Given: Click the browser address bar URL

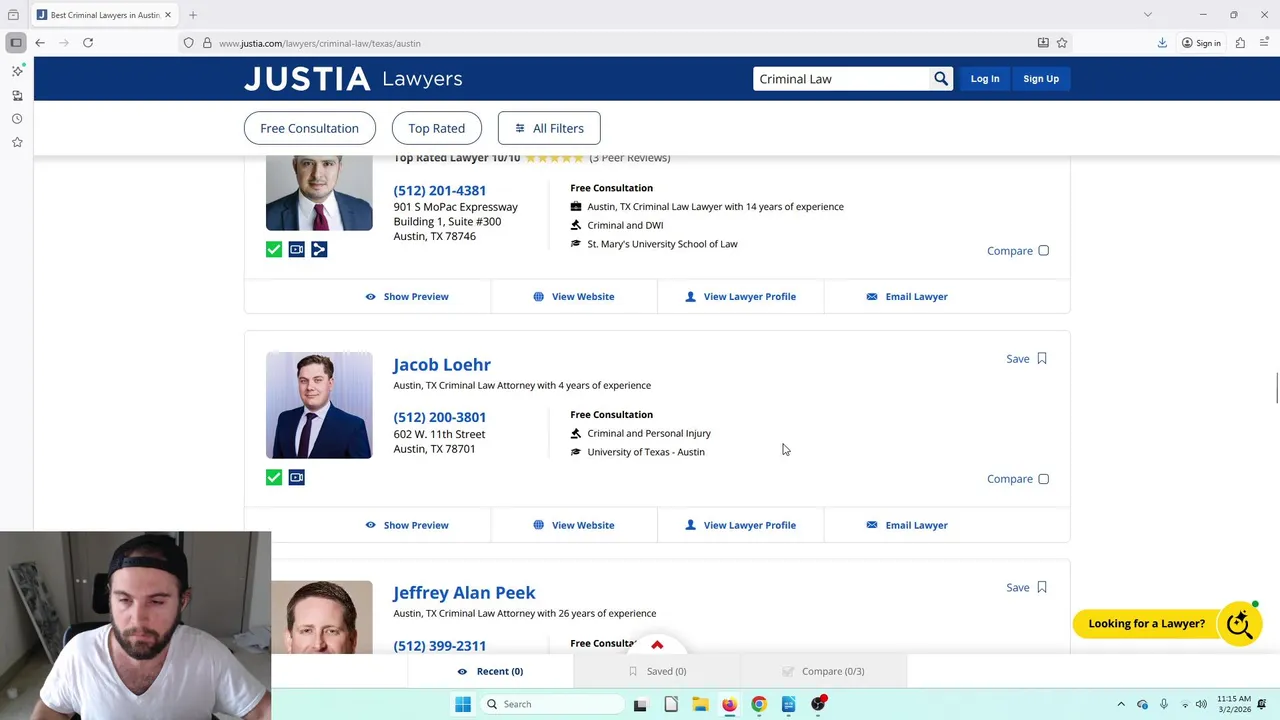Looking at the screenshot, I should [320, 43].
